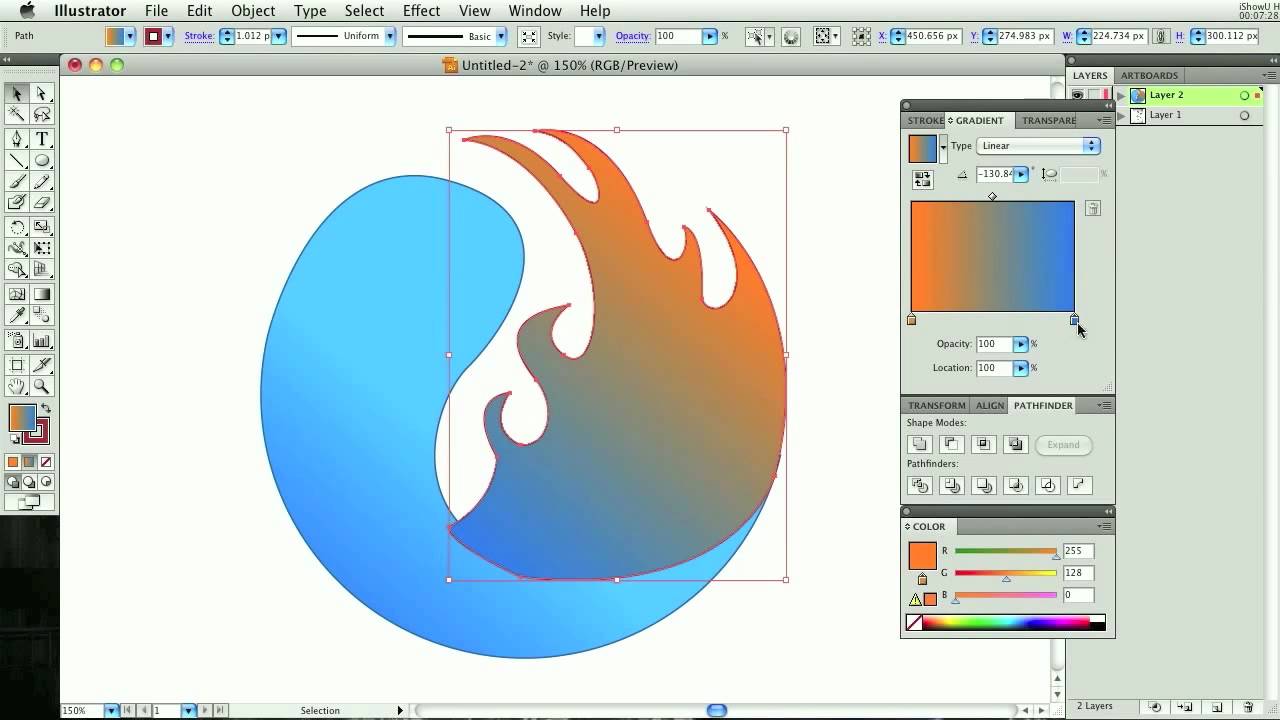
Task: Expand Layer 1 disclosure triangle
Action: 1121,115
